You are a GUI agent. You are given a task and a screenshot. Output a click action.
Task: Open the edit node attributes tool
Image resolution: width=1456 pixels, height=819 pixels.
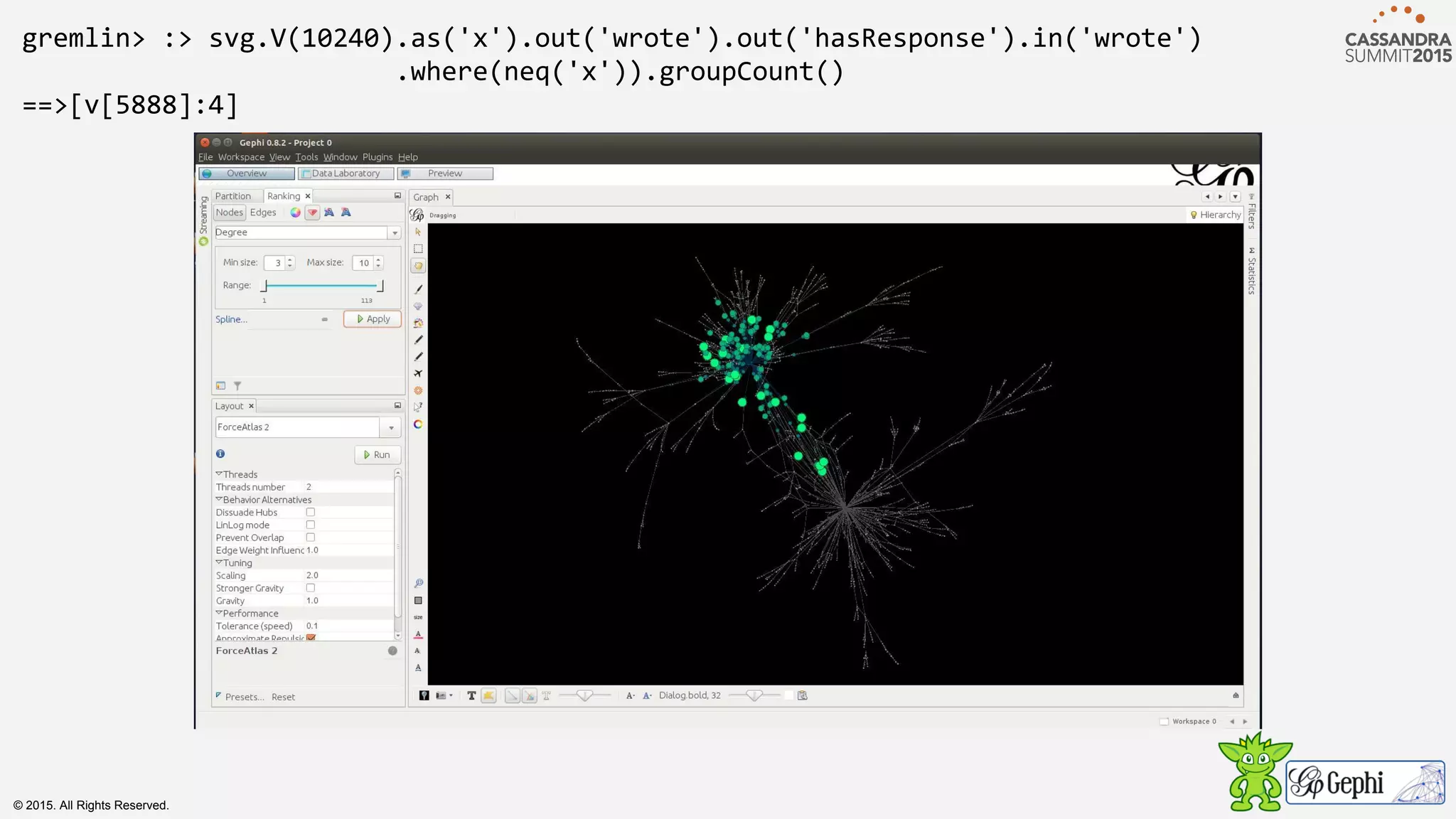pyautogui.click(x=418, y=407)
